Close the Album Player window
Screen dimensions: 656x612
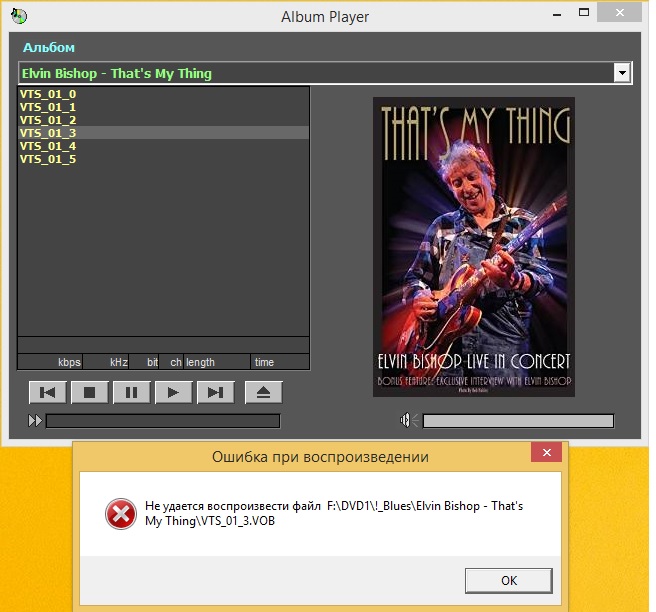620,13
